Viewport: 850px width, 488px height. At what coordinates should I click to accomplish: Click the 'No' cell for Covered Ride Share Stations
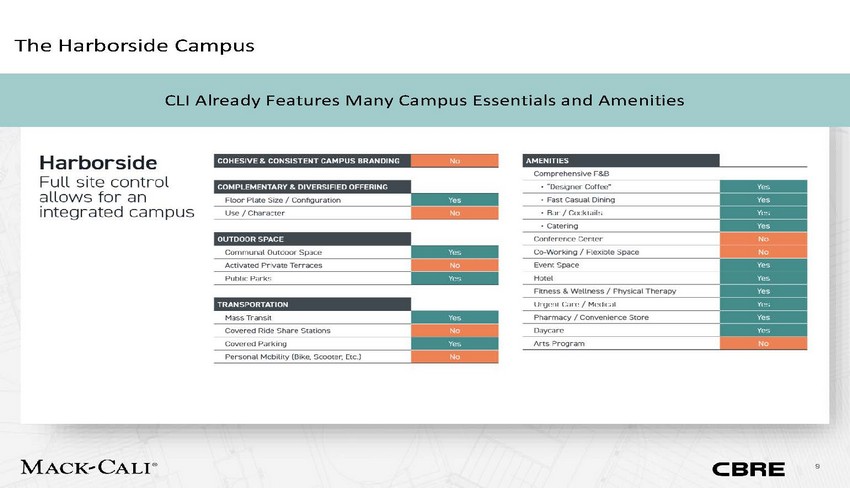click(x=455, y=330)
